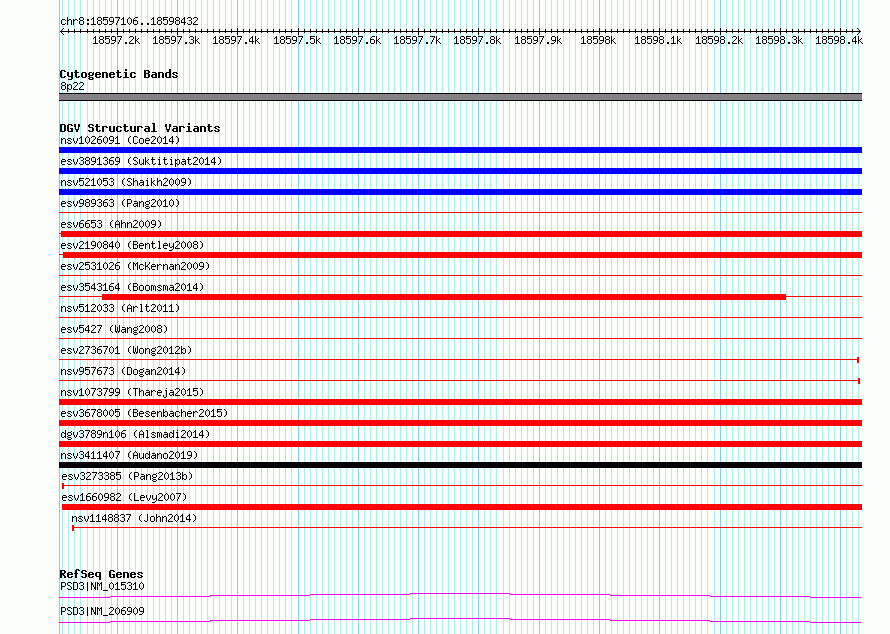Click the gray 8p22 cytogenetic band bar
890x634 pixels.
460,97
